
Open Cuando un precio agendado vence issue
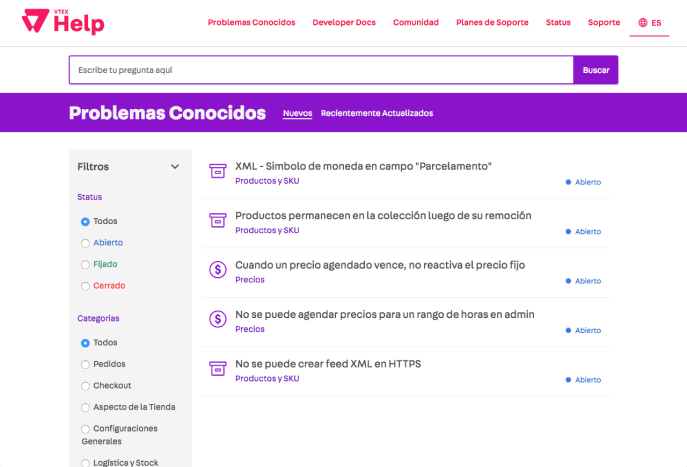(x=380, y=265)
